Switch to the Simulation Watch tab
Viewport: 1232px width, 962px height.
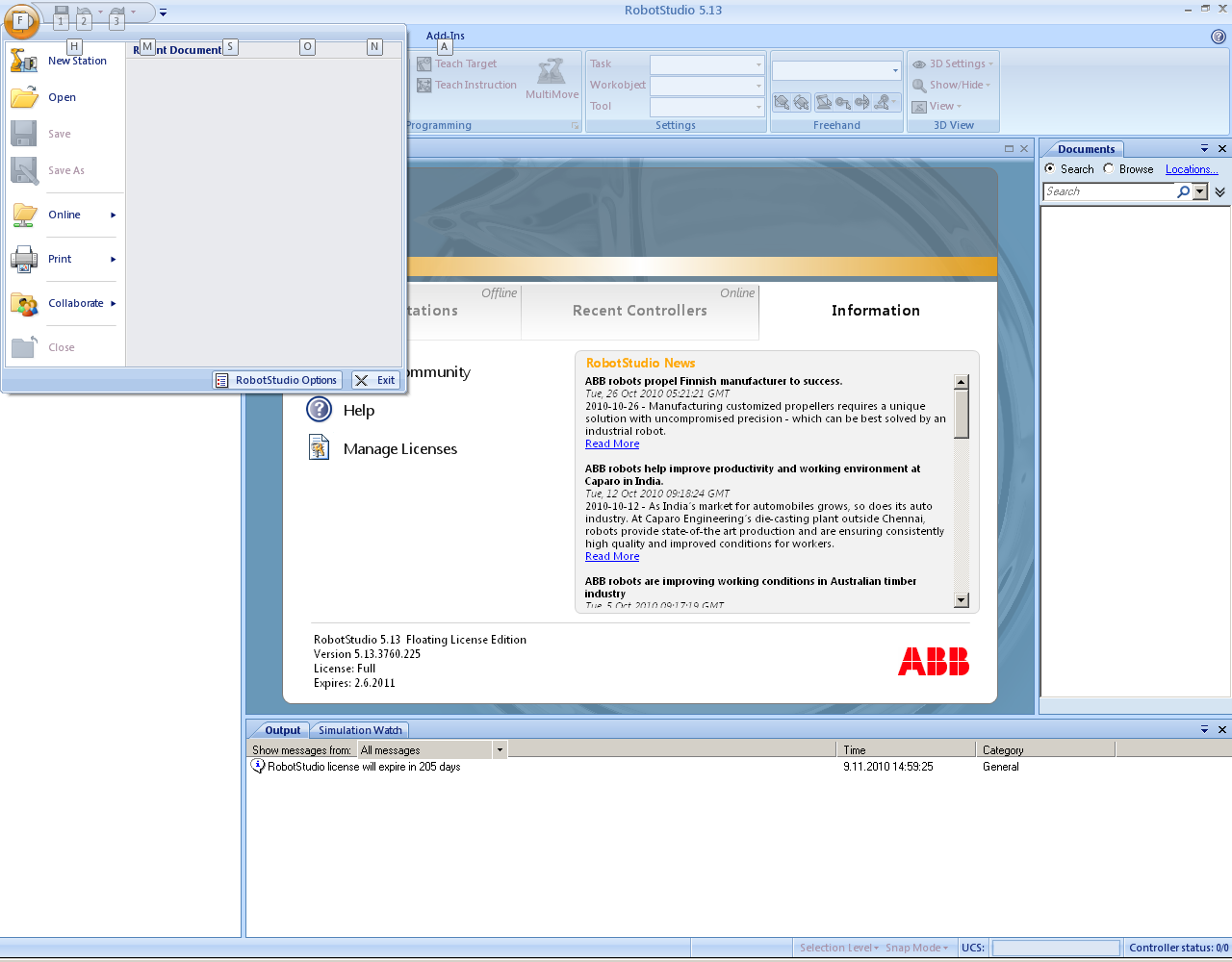(x=360, y=730)
